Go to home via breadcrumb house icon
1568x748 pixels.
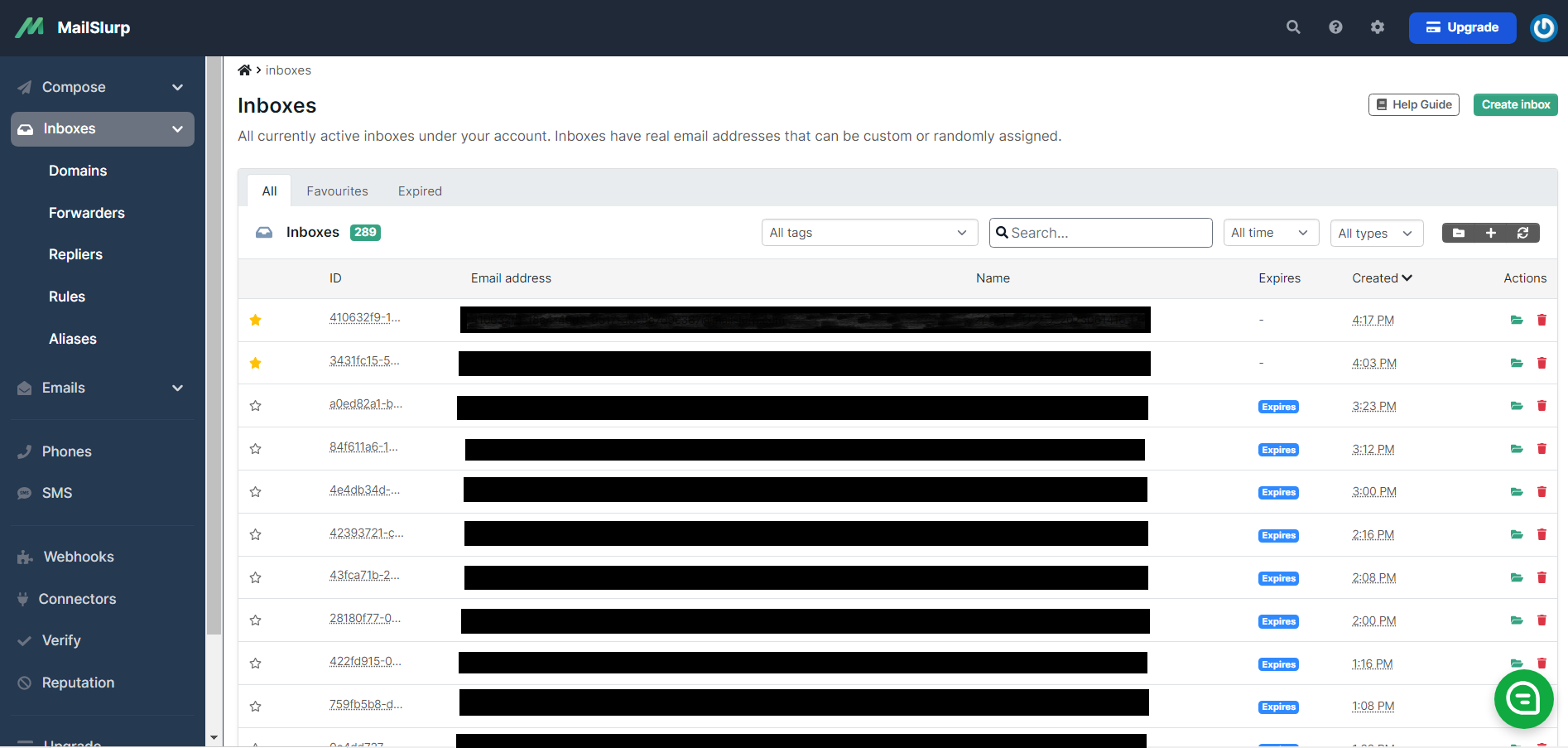pos(244,70)
